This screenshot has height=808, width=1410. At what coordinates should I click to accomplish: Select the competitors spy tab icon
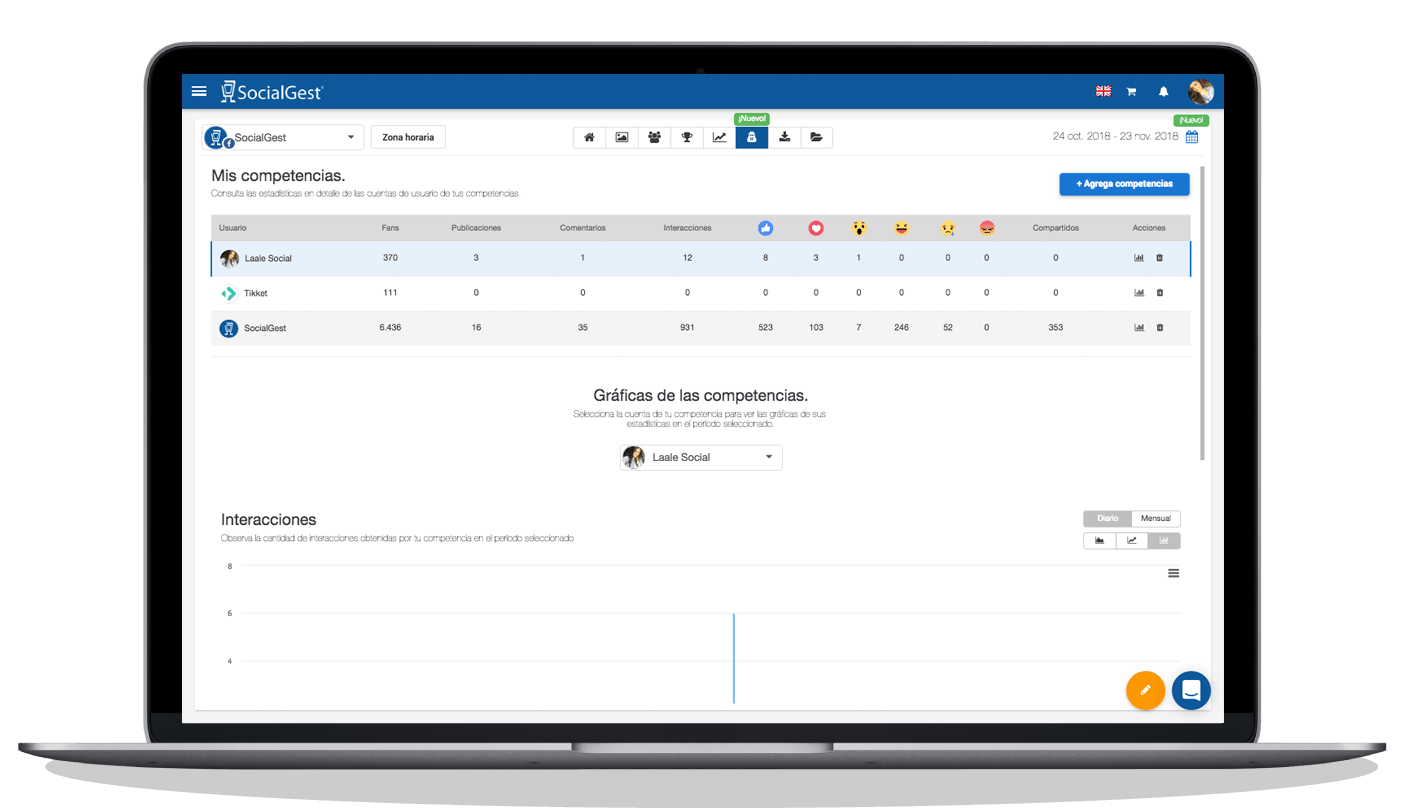[752, 138]
